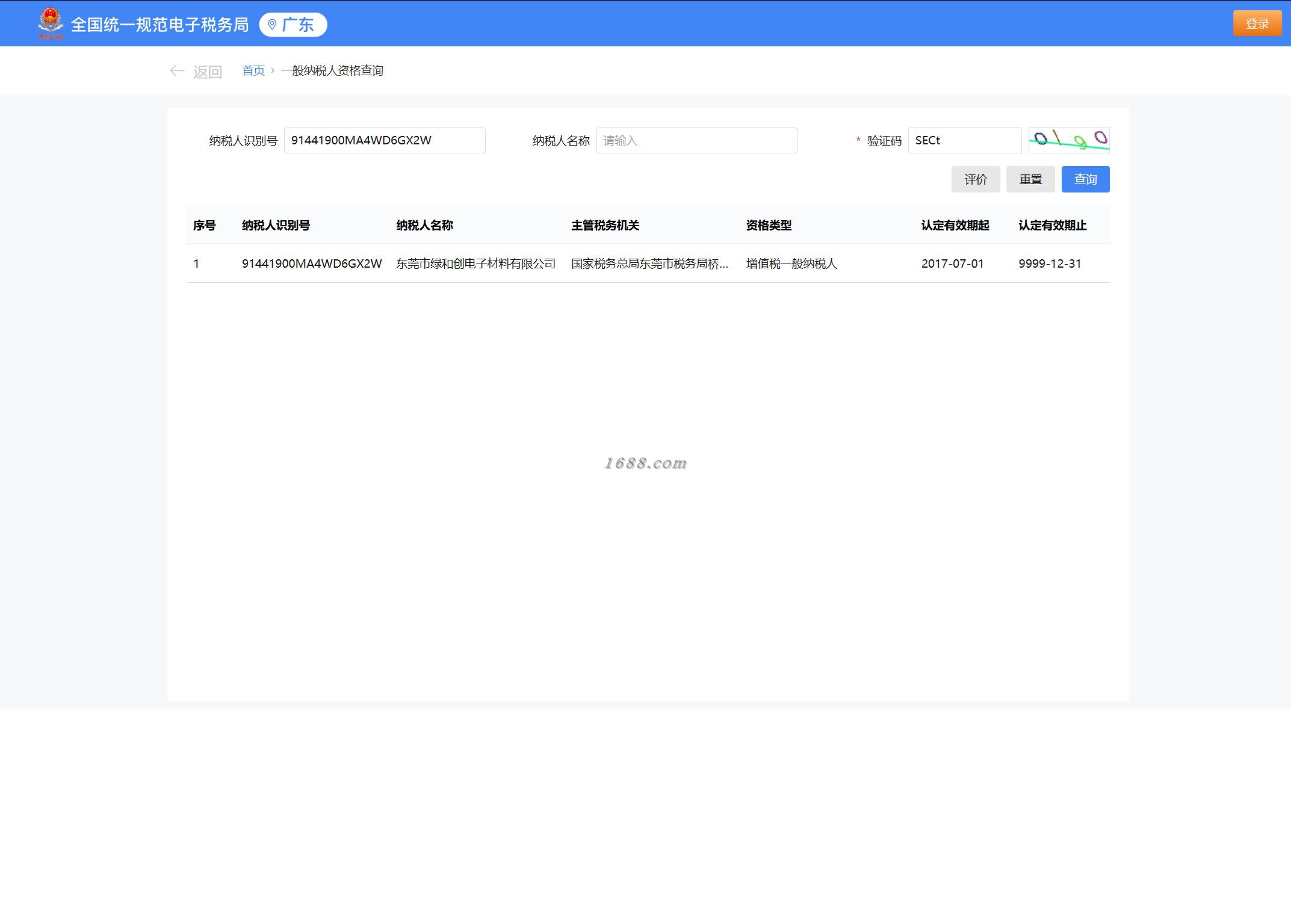1291x924 pixels.
Task: Click the truncated 国家税务总局东莞市税务局 cell
Action: [649, 263]
